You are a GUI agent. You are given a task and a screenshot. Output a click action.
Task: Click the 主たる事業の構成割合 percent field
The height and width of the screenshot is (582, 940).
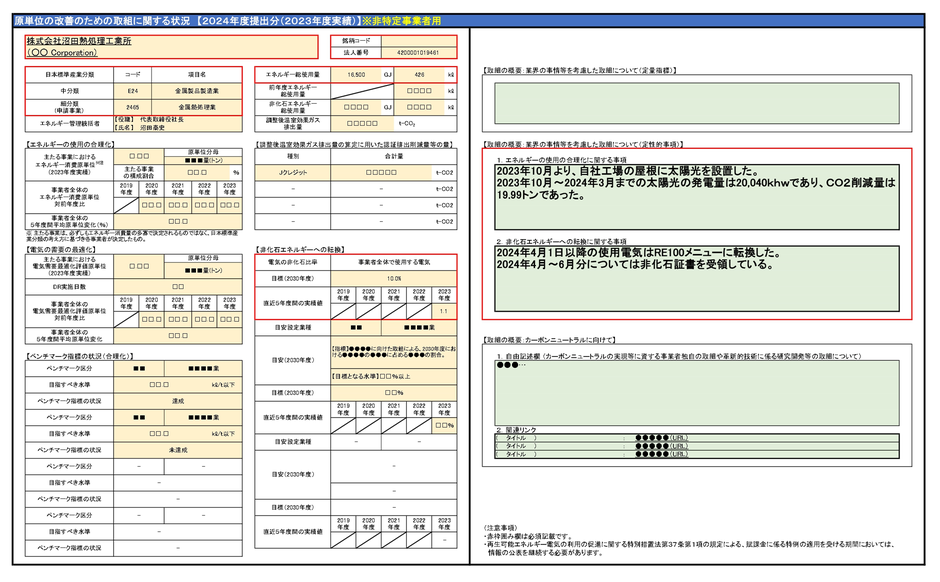(197, 173)
